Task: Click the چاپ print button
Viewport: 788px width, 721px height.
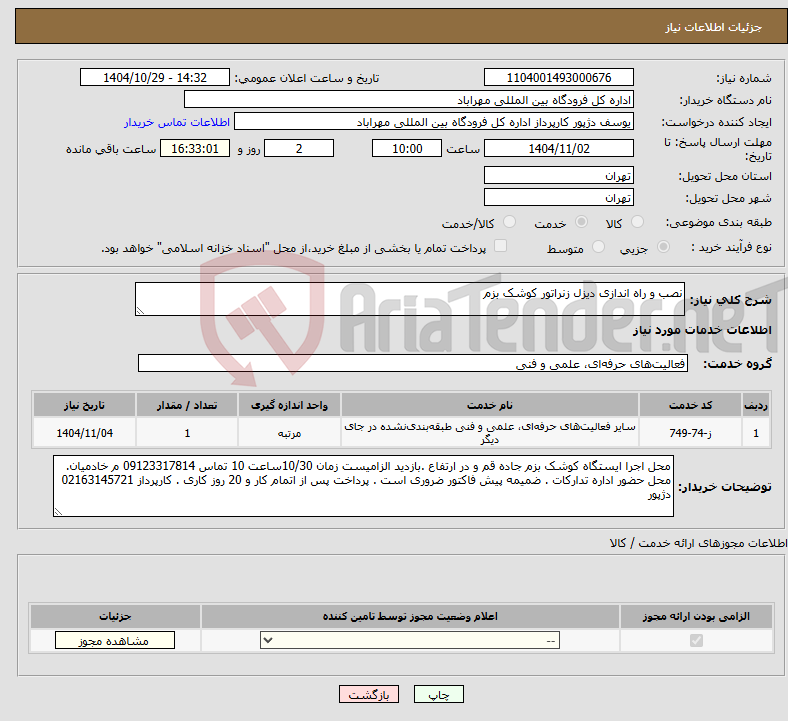Action: (x=439, y=694)
